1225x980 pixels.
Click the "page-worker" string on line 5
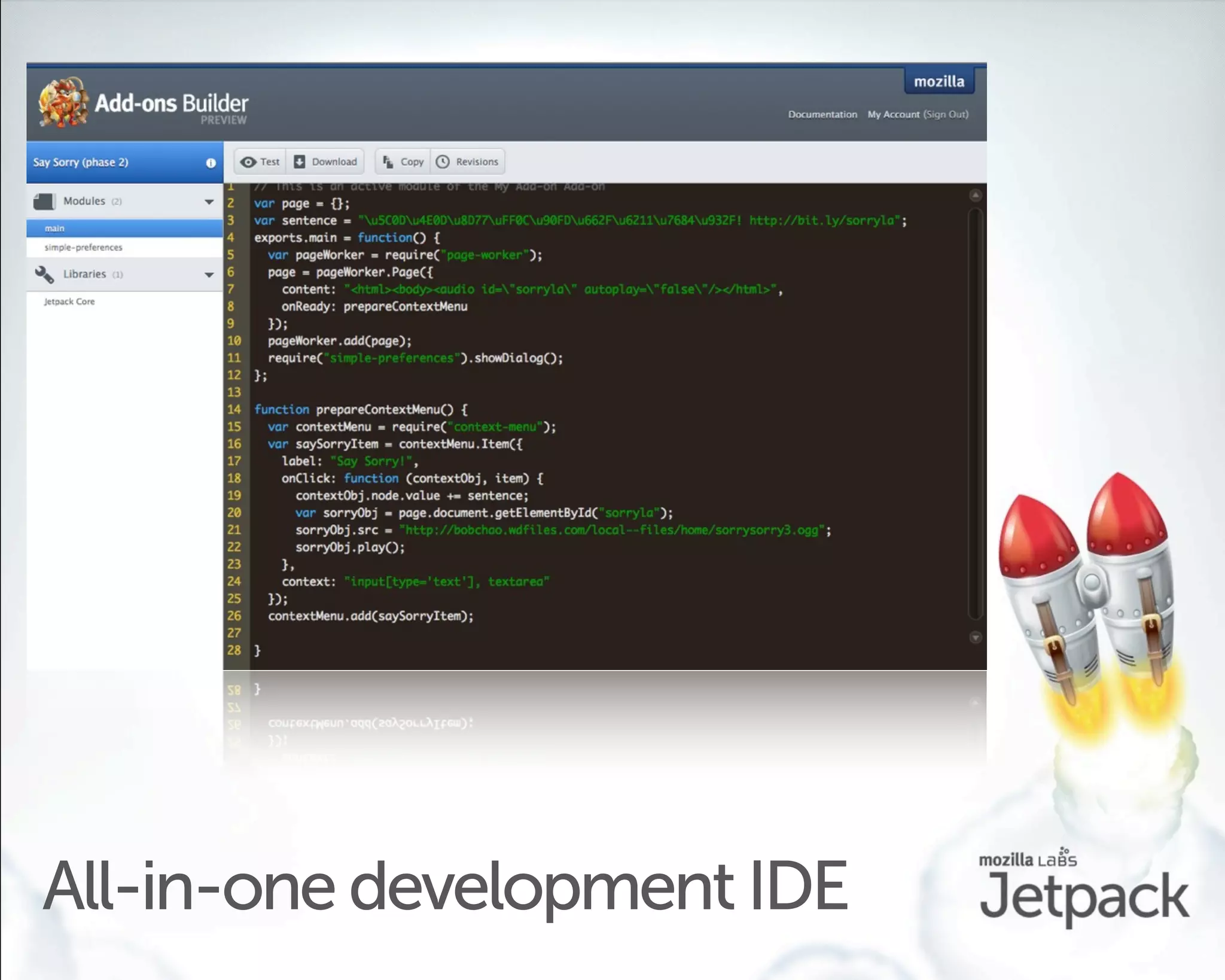(x=484, y=255)
